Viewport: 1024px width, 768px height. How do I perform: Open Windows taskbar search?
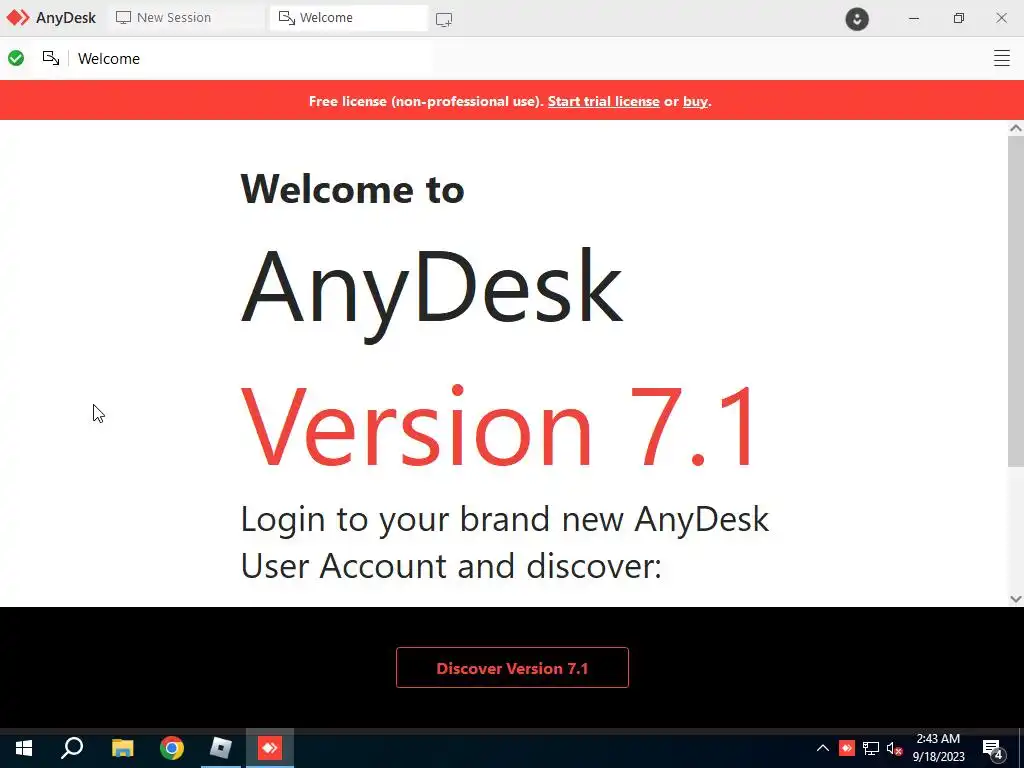click(72, 748)
